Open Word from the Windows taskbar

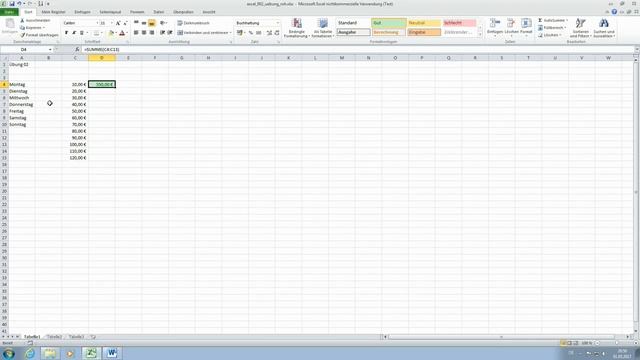tap(111, 353)
